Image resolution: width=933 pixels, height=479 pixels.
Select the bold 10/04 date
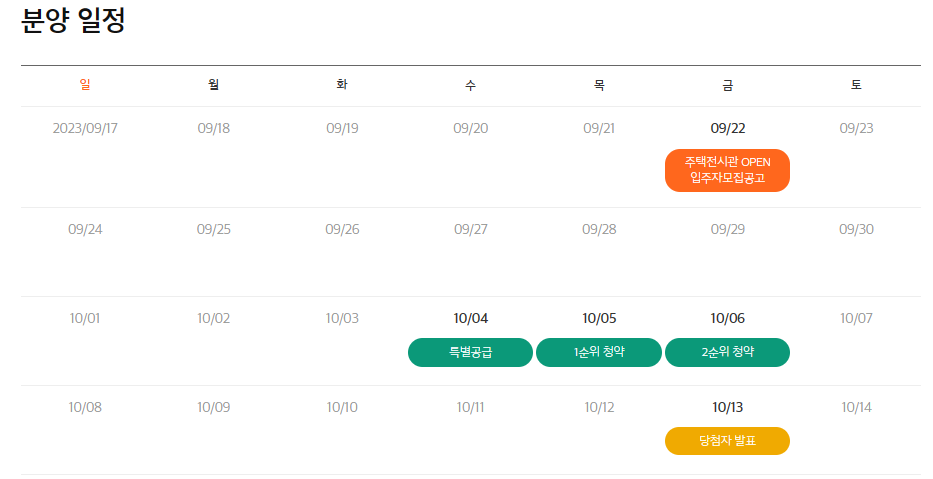(x=471, y=318)
